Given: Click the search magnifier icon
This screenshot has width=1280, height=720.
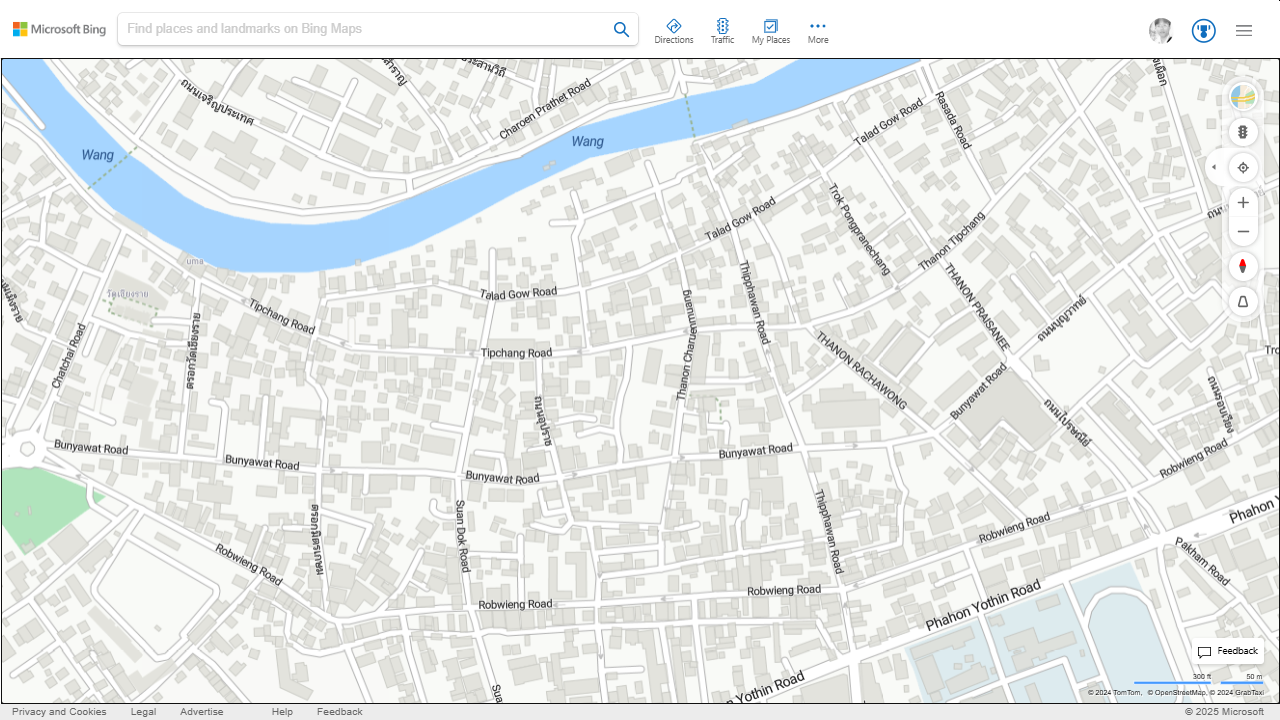Looking at the screenshot, I should click(x=621, y=30).
